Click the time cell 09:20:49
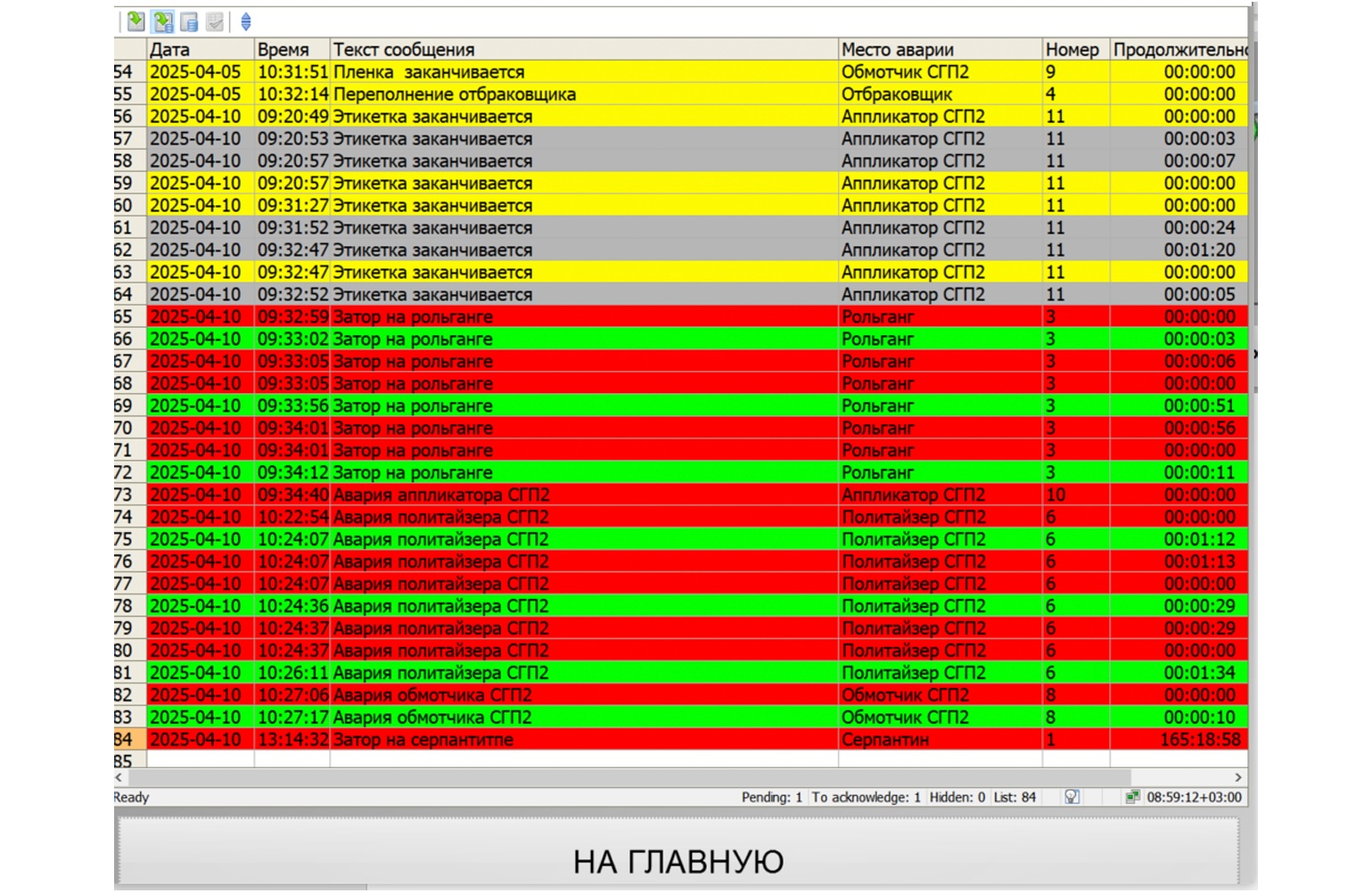 [293, 117]
